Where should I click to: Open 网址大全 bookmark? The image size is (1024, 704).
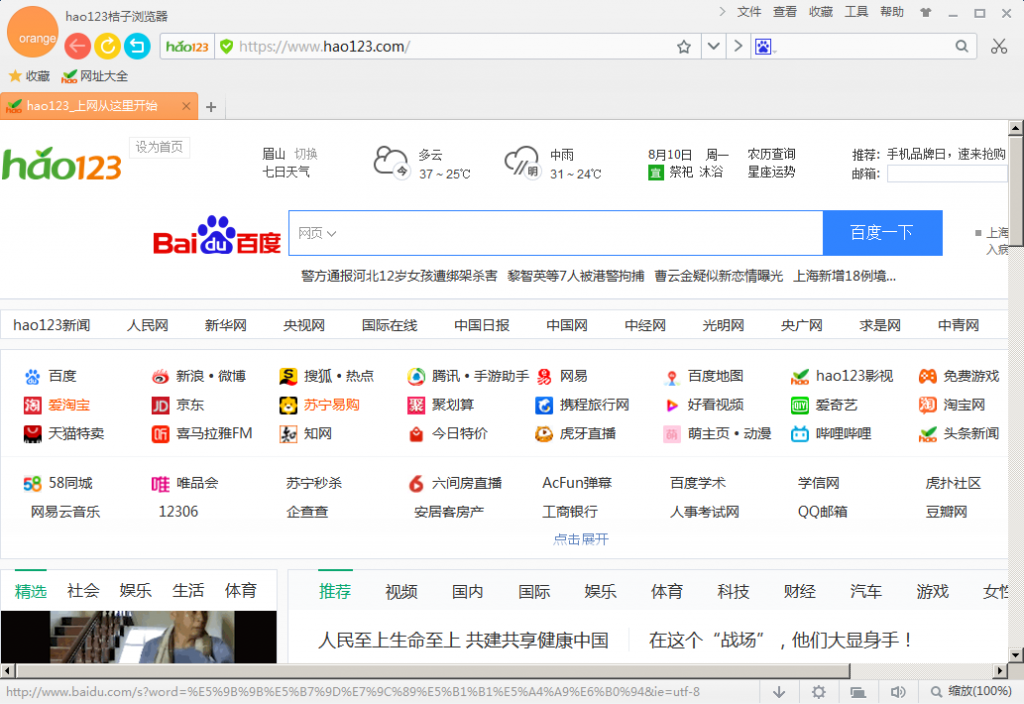pos(95,76)
